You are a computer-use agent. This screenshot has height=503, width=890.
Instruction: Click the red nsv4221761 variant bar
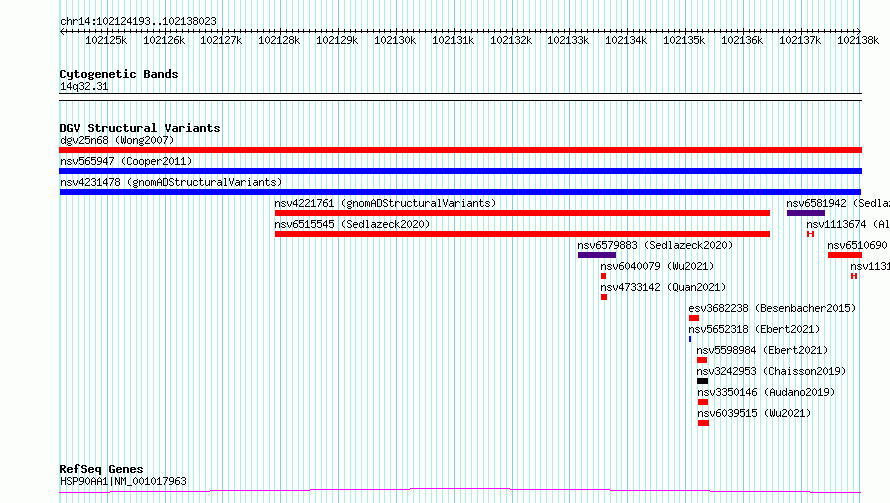click(522, 213)
